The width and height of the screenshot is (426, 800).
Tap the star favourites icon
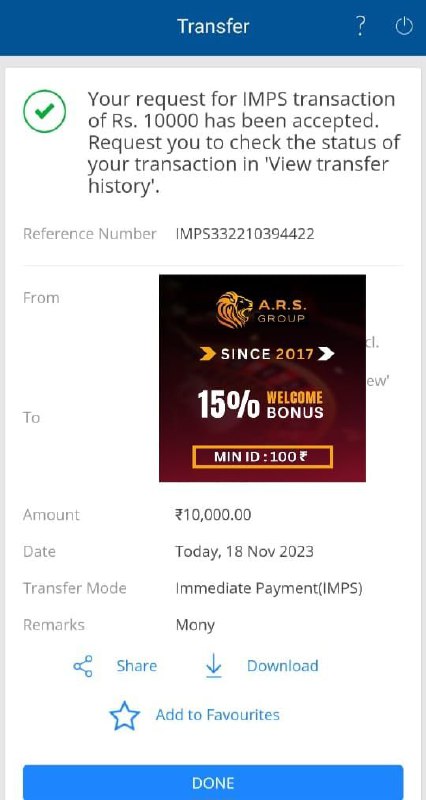(124, 716)
